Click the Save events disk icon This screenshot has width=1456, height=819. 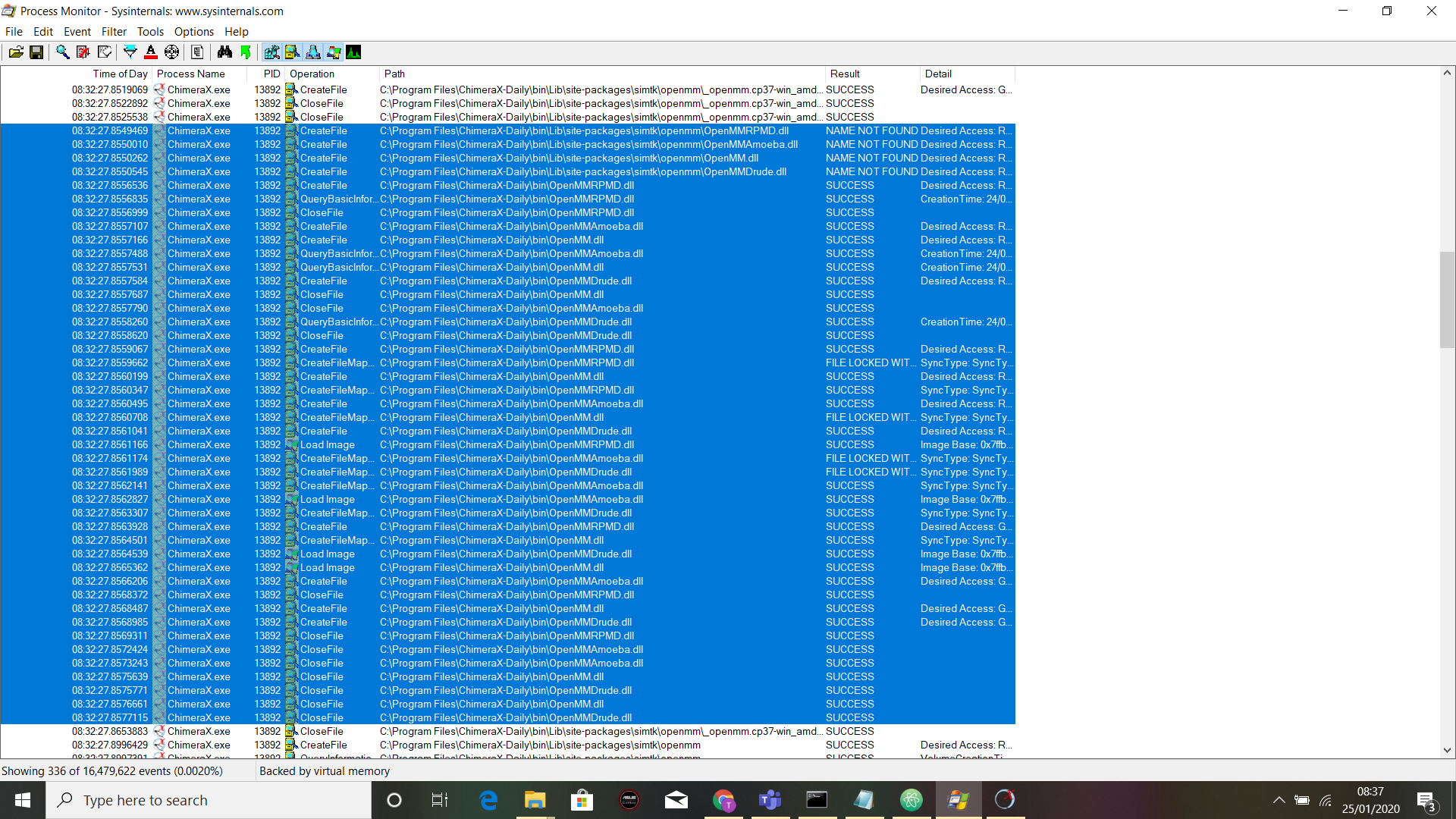[36, 52]
